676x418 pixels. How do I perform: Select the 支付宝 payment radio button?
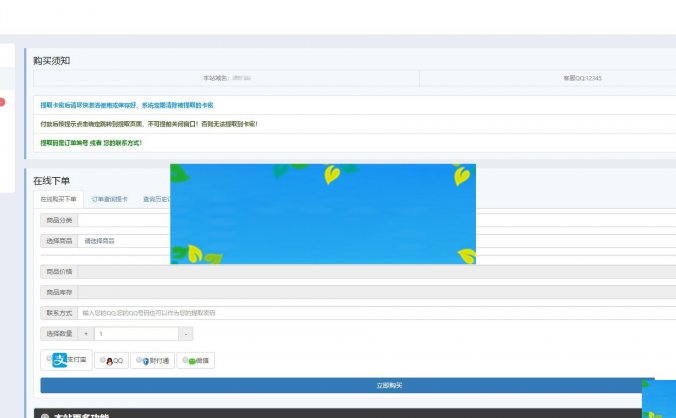[49, 359]
